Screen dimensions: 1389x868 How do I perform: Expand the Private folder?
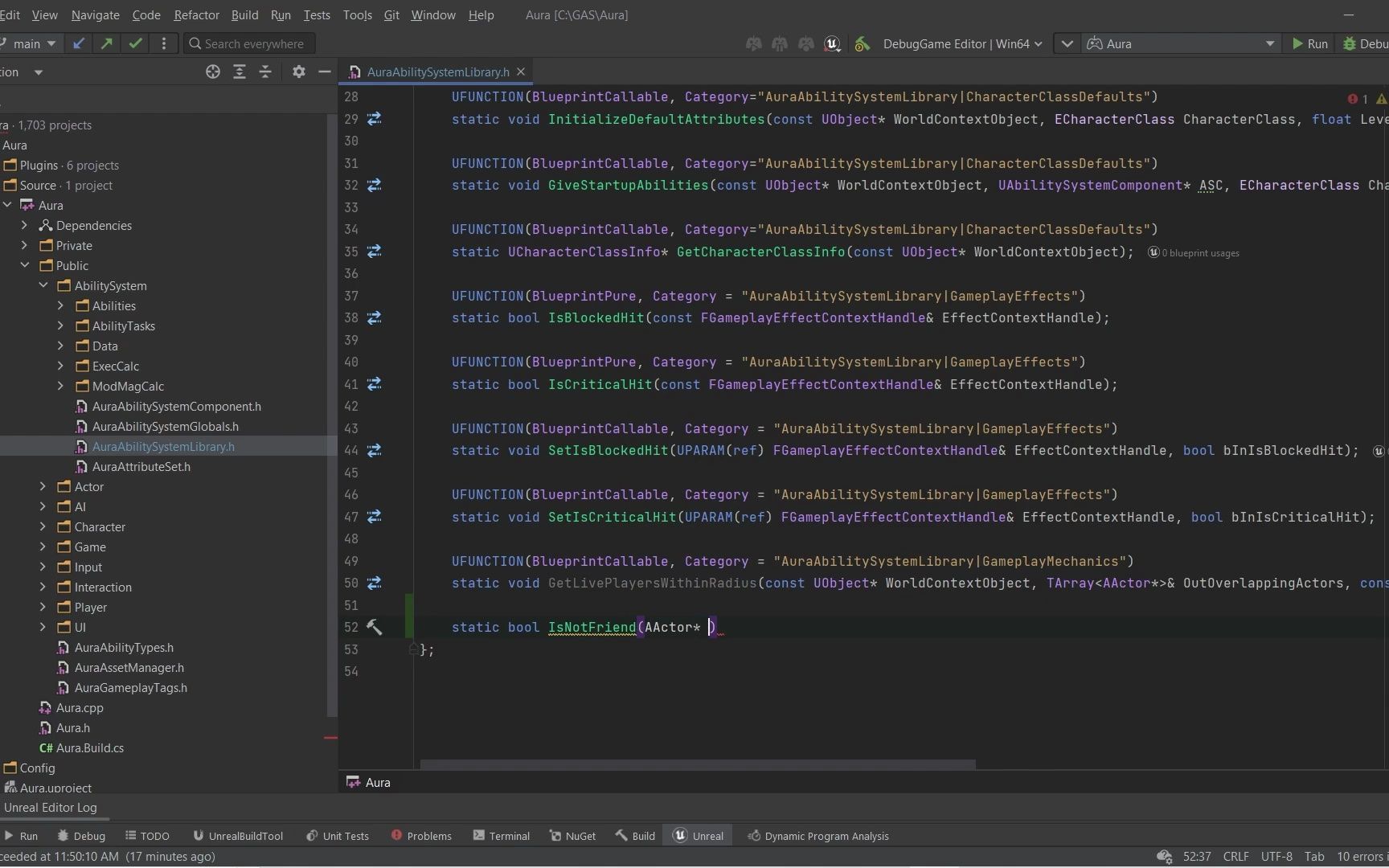(24, 246)
